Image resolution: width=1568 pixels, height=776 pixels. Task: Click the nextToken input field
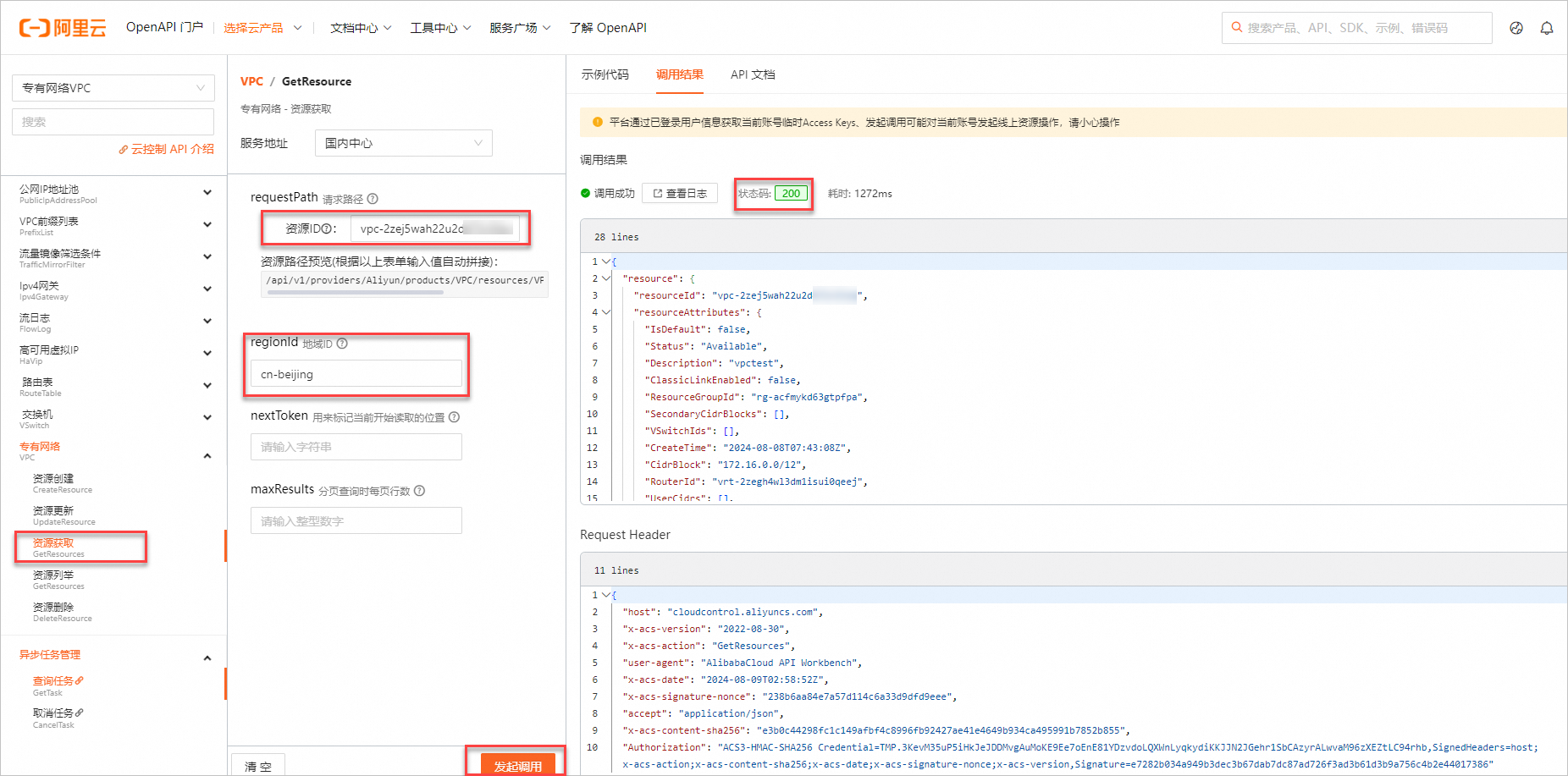(x=356, y=447)
